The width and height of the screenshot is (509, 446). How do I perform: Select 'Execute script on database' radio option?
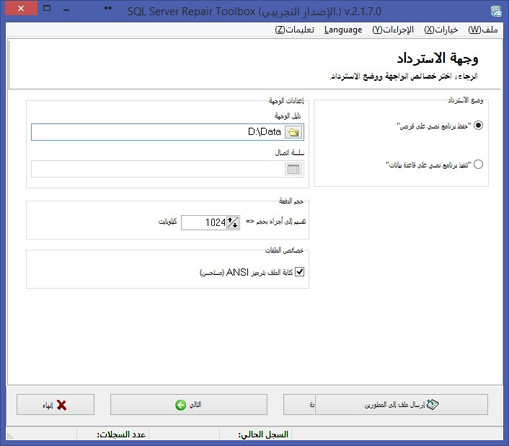click(x=478, y=164)
